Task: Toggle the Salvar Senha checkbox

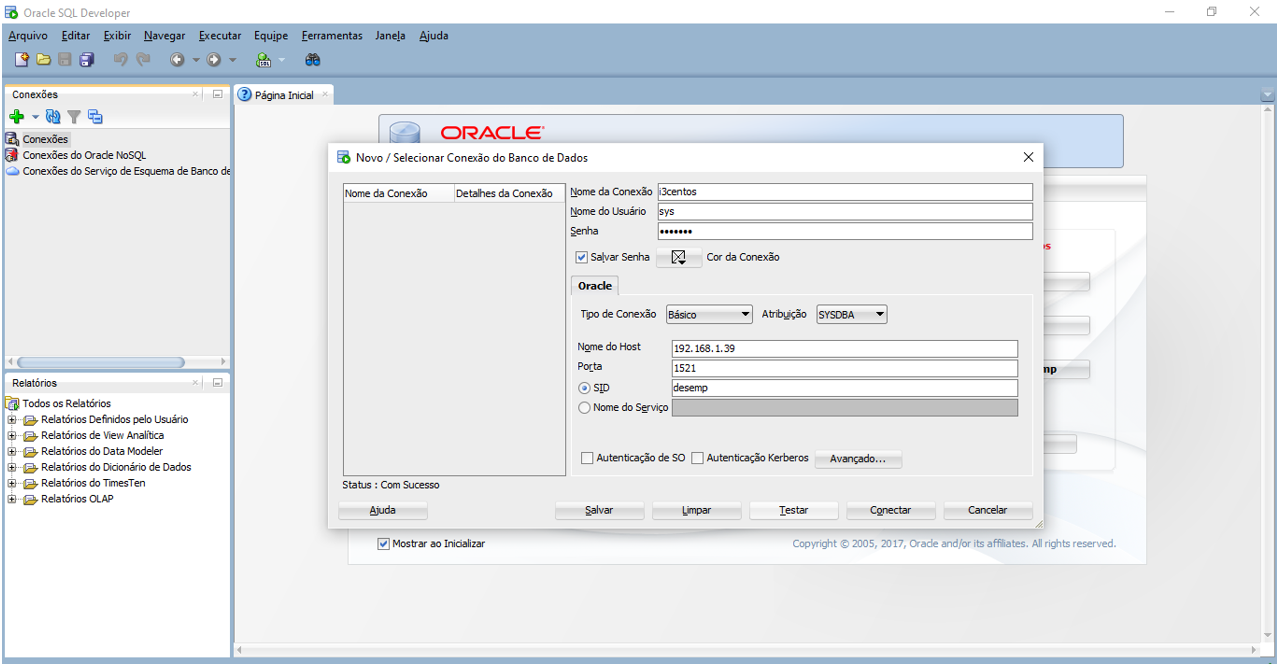Action: [x=582, y=257]
